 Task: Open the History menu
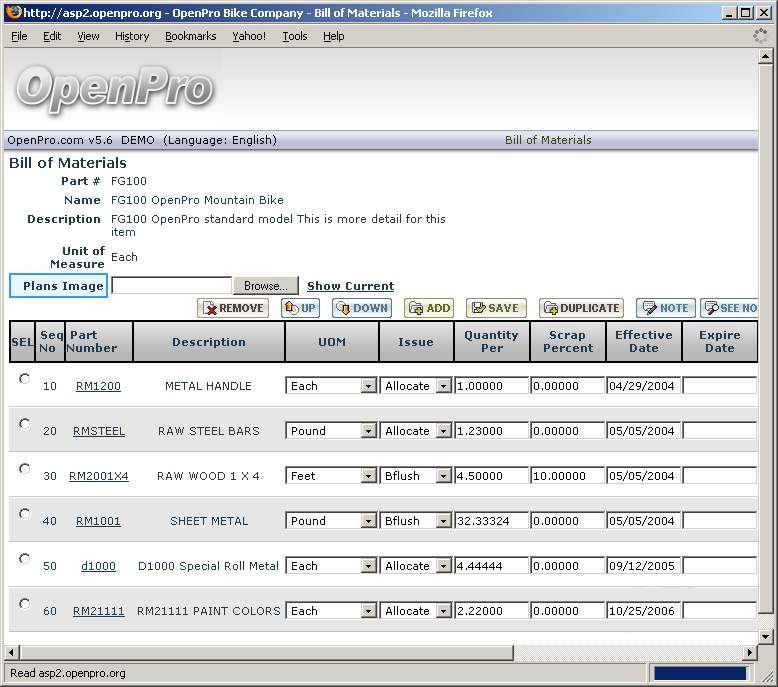coord(131,36)
